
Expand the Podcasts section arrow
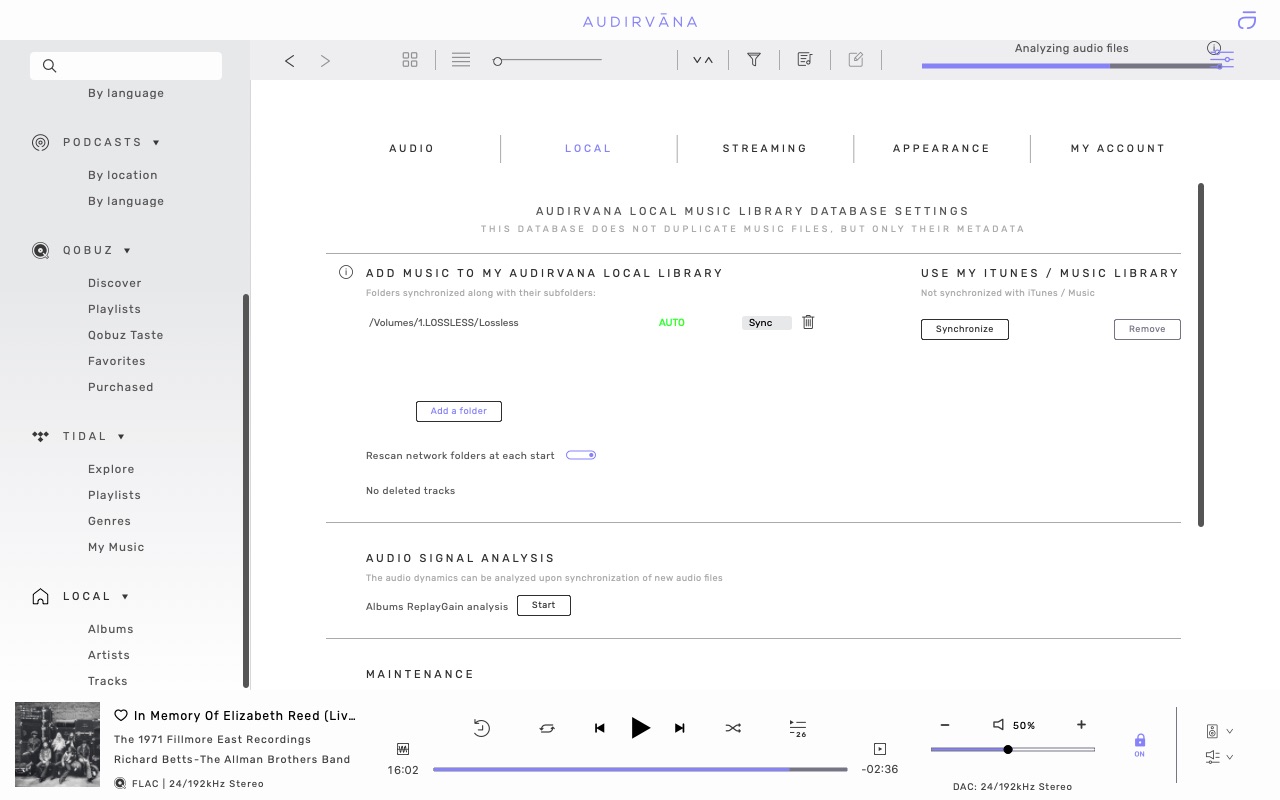point(157,143)
